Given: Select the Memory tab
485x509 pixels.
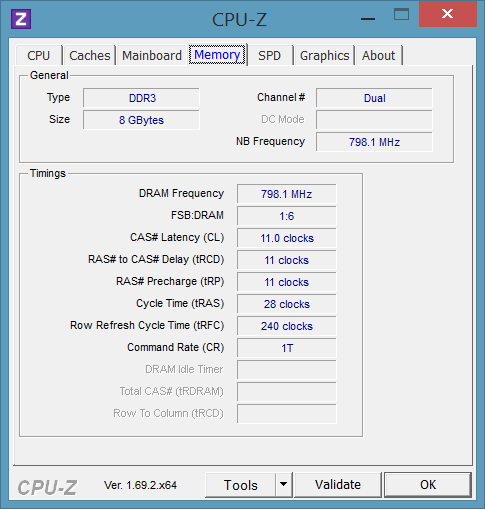Looking at the screenshot, I should coord(217,55).
